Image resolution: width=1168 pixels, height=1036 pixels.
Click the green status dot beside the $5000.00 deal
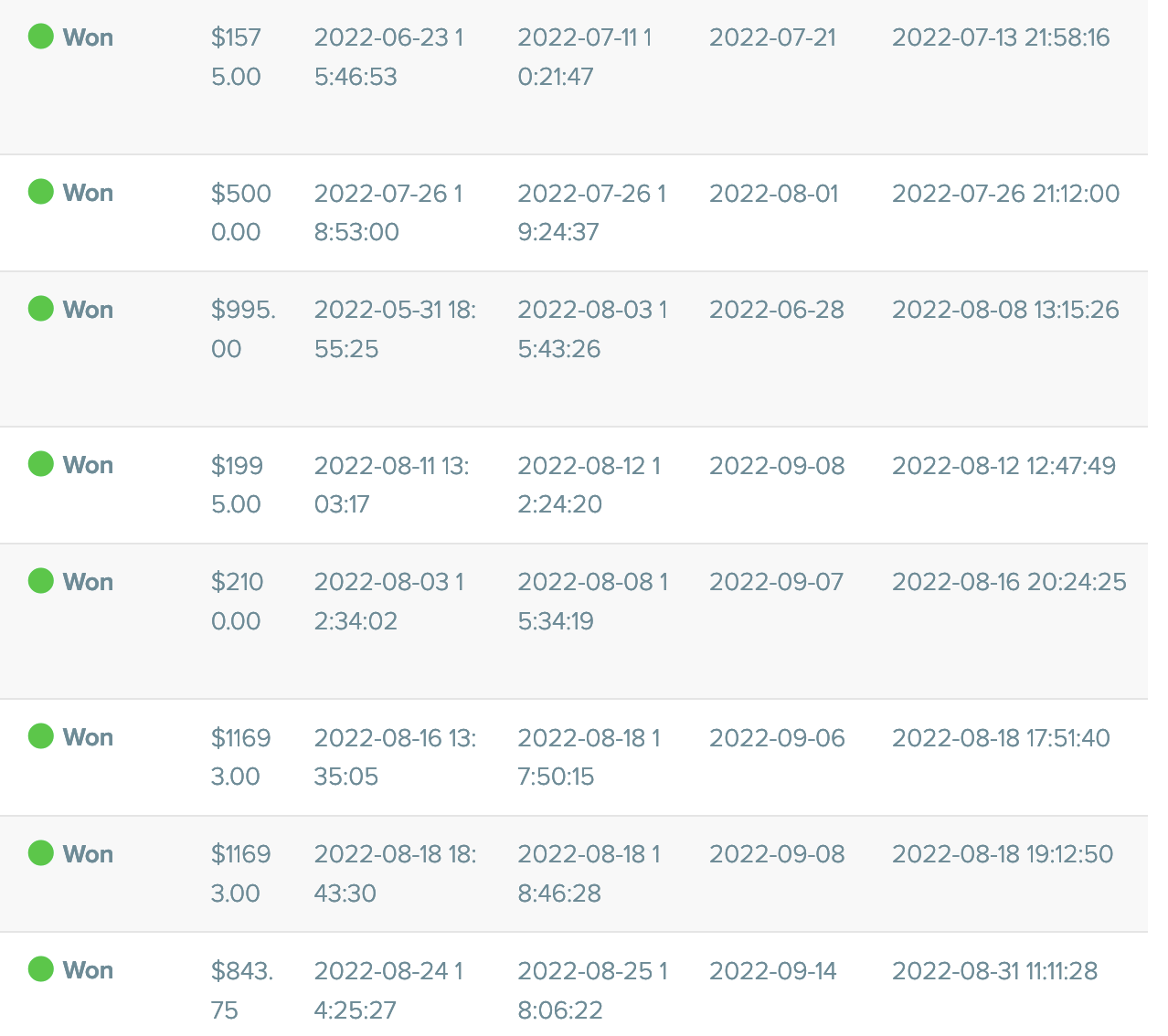pos(41,192)
